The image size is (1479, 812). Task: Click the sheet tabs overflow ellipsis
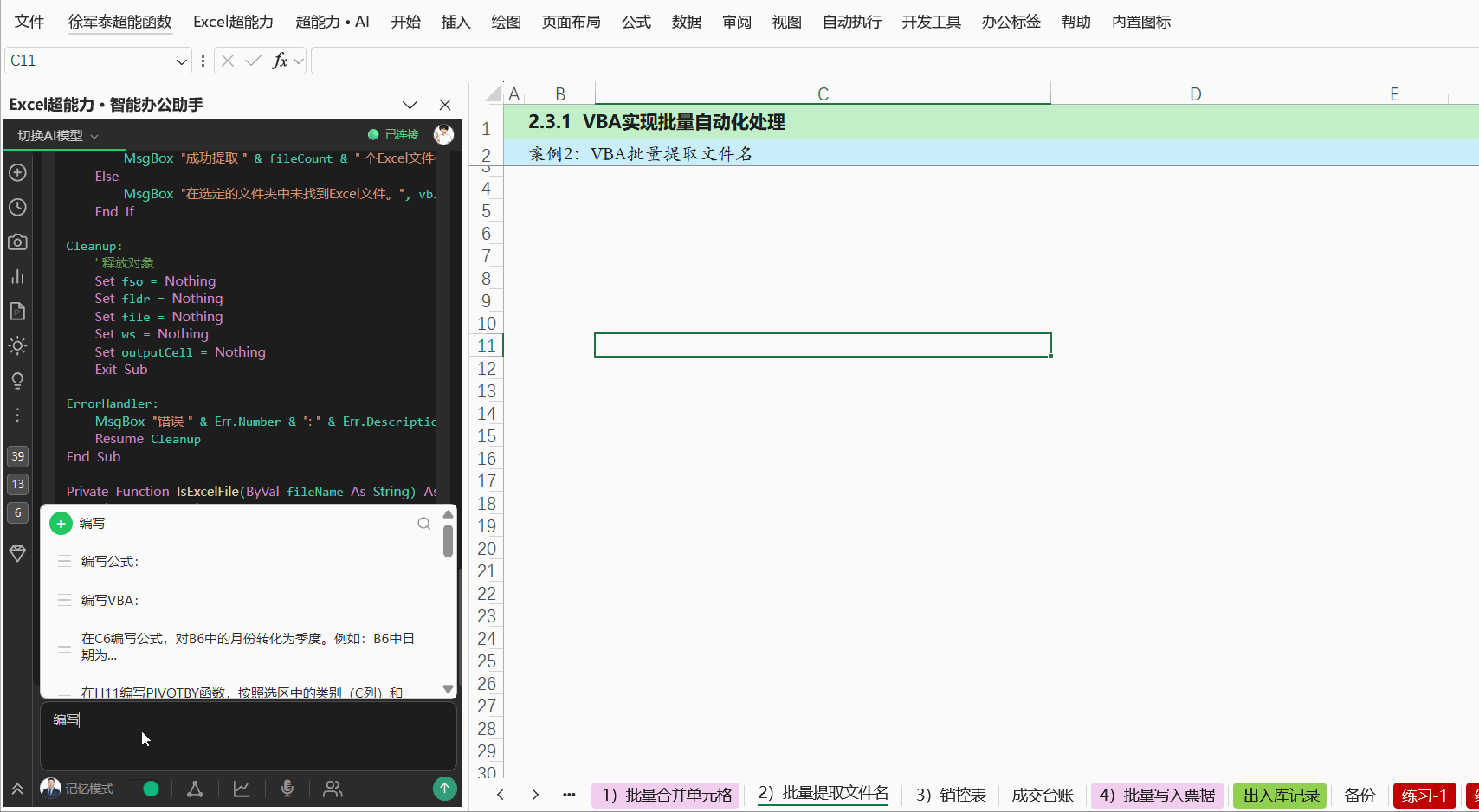tap(569, 795)
